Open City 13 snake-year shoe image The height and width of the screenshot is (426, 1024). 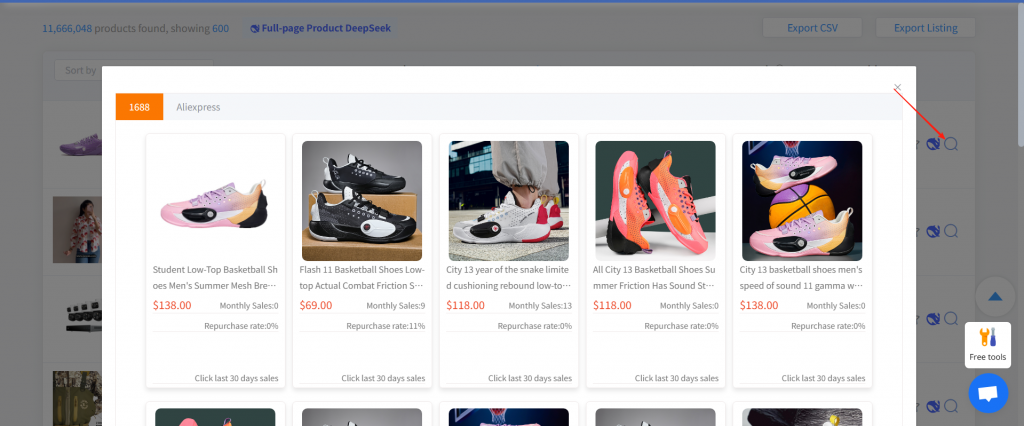point(509,201)
